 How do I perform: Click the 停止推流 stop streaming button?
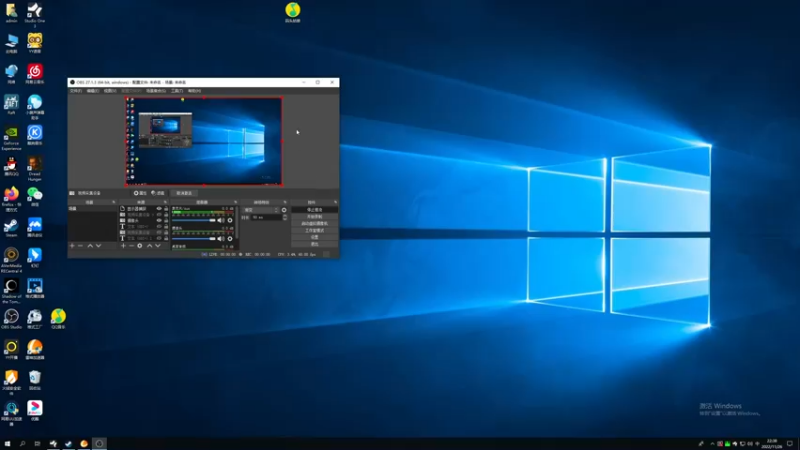(314, 210)
